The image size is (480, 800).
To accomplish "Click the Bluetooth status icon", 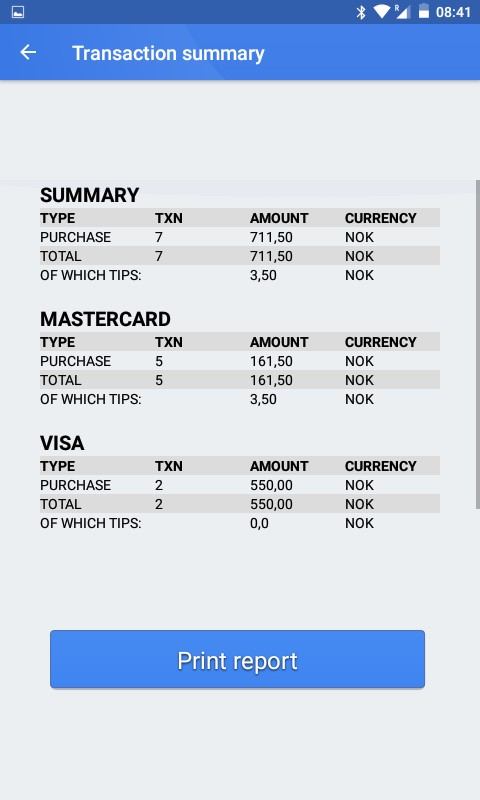I will 361,12.
